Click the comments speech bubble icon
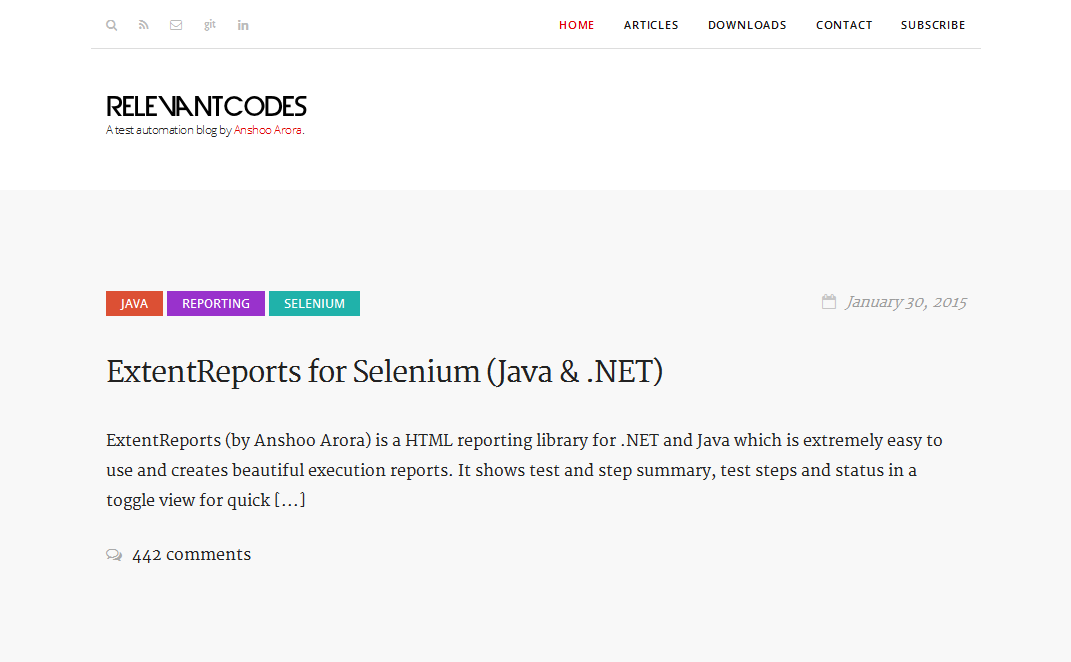The width and height of the screenshot is (1071, 662). pyautogui.click(x=114, y=555)
